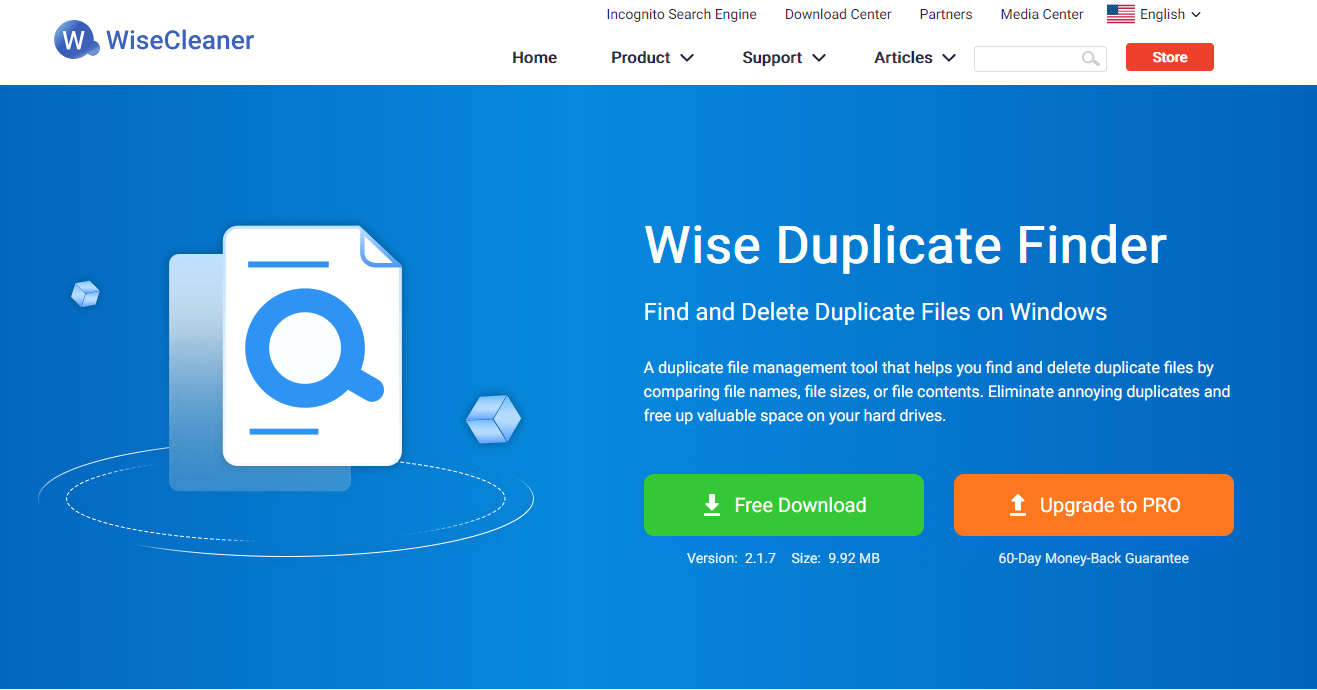Open the Partners link

tap(946, 14)
